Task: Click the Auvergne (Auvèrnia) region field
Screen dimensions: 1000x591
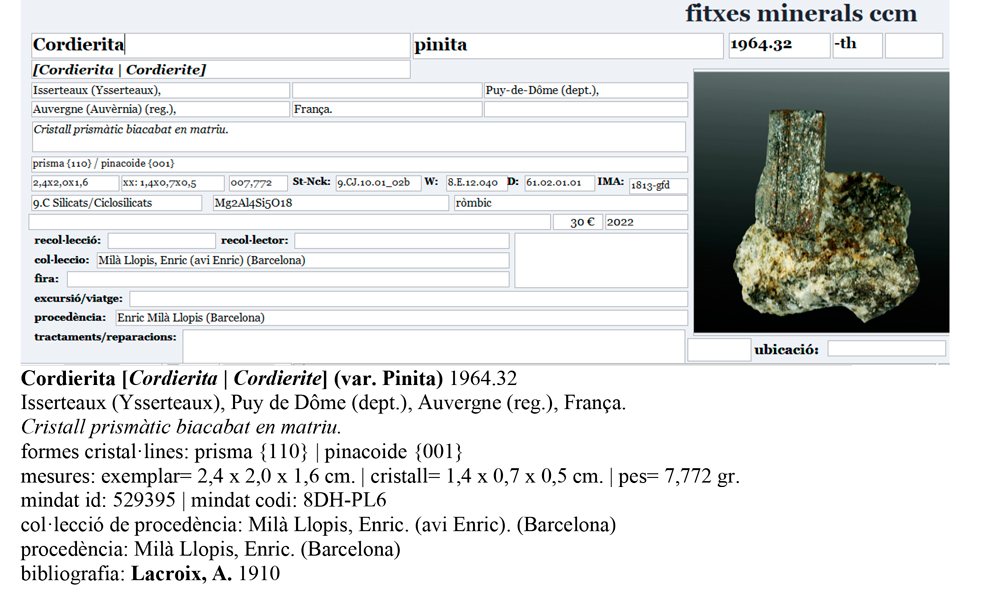Action: coord(160,109)
